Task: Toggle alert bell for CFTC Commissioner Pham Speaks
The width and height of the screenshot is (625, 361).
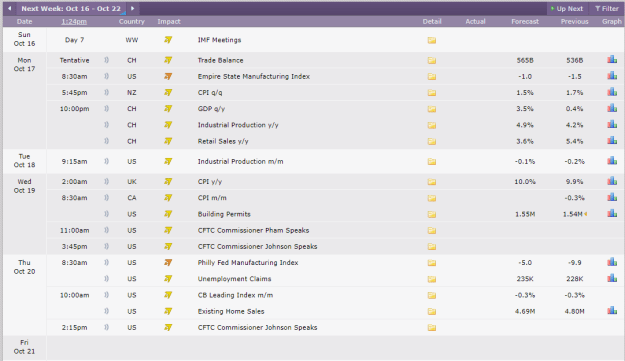Action: (x=106, y=230)
